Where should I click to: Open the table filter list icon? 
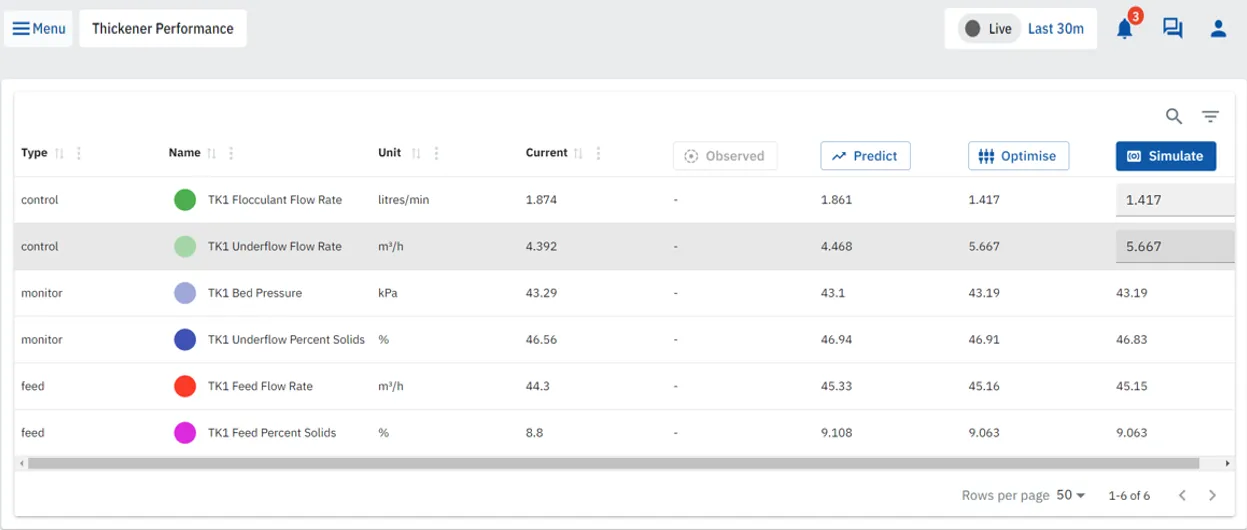pyautogui.click(x=1210, y=117)
